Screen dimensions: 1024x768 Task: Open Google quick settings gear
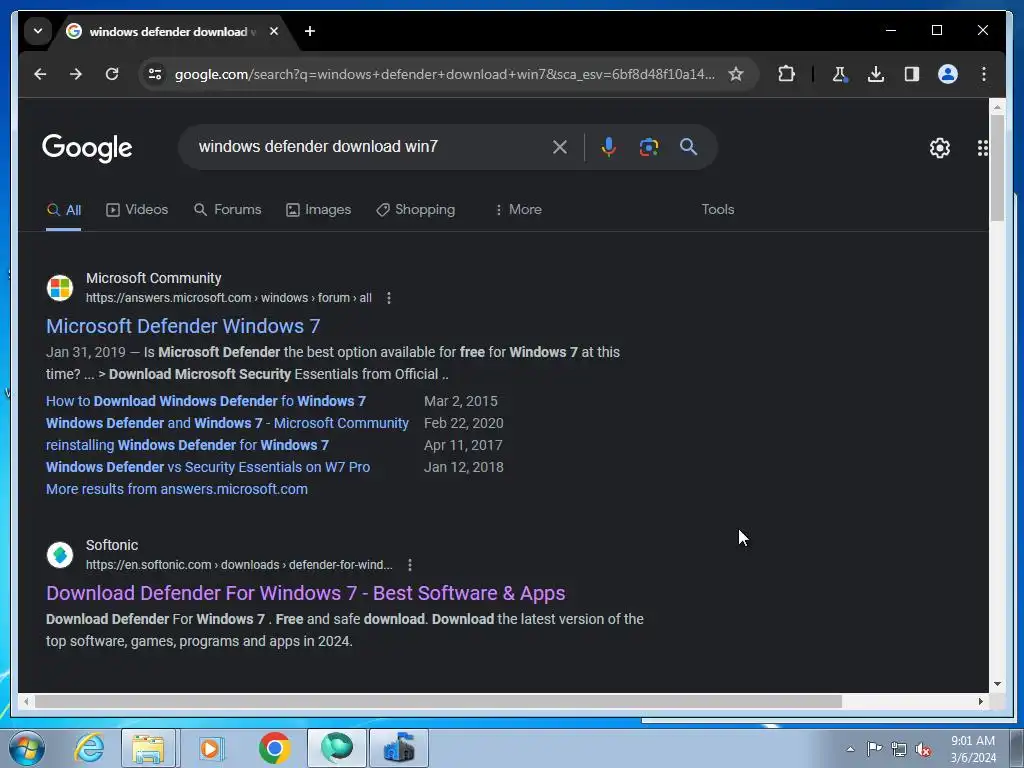tap(940, 148)
